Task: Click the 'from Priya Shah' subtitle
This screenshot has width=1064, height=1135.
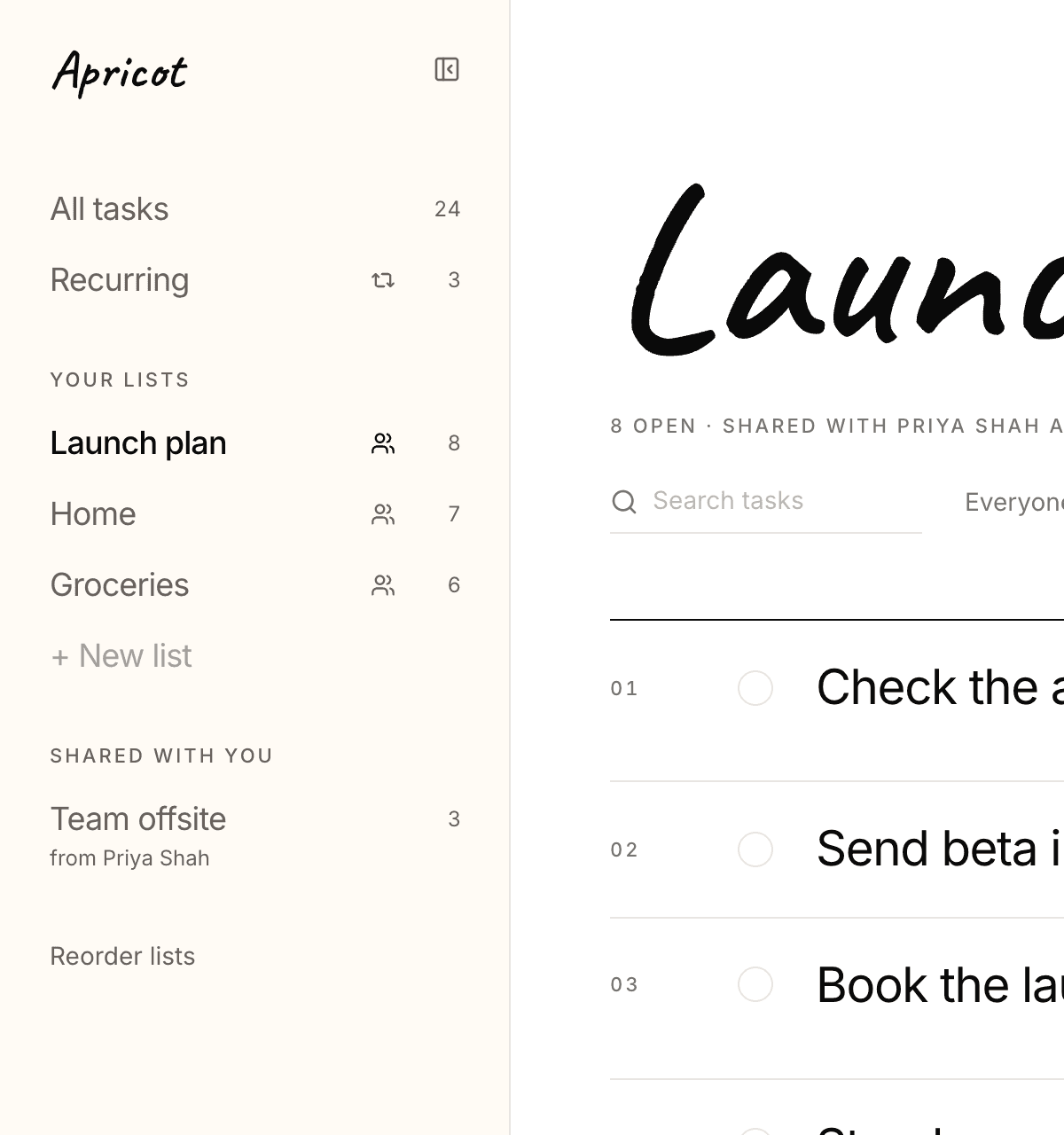Action: coord(129,858)
